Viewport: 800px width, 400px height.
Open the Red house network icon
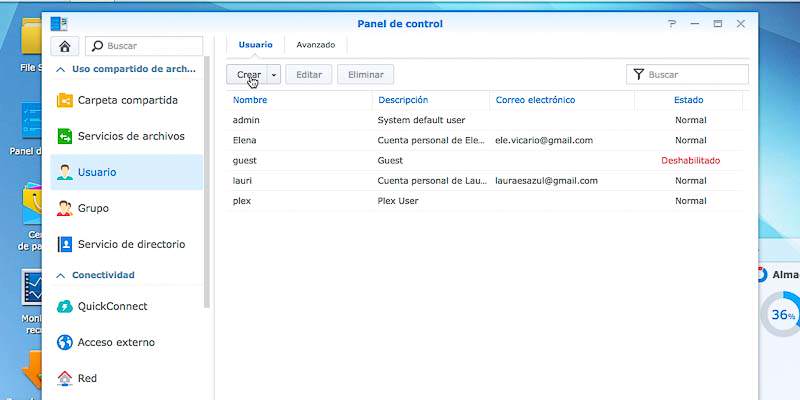pos(65,379)
